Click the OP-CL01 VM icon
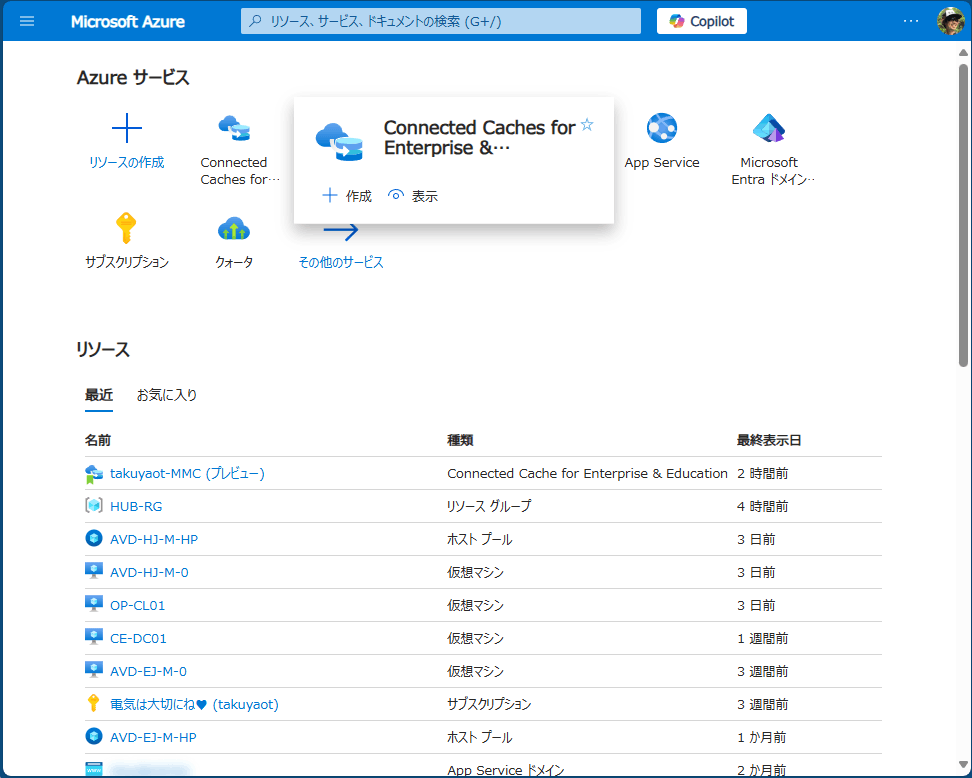Screen dimensions: 972x778 (94, 604)
